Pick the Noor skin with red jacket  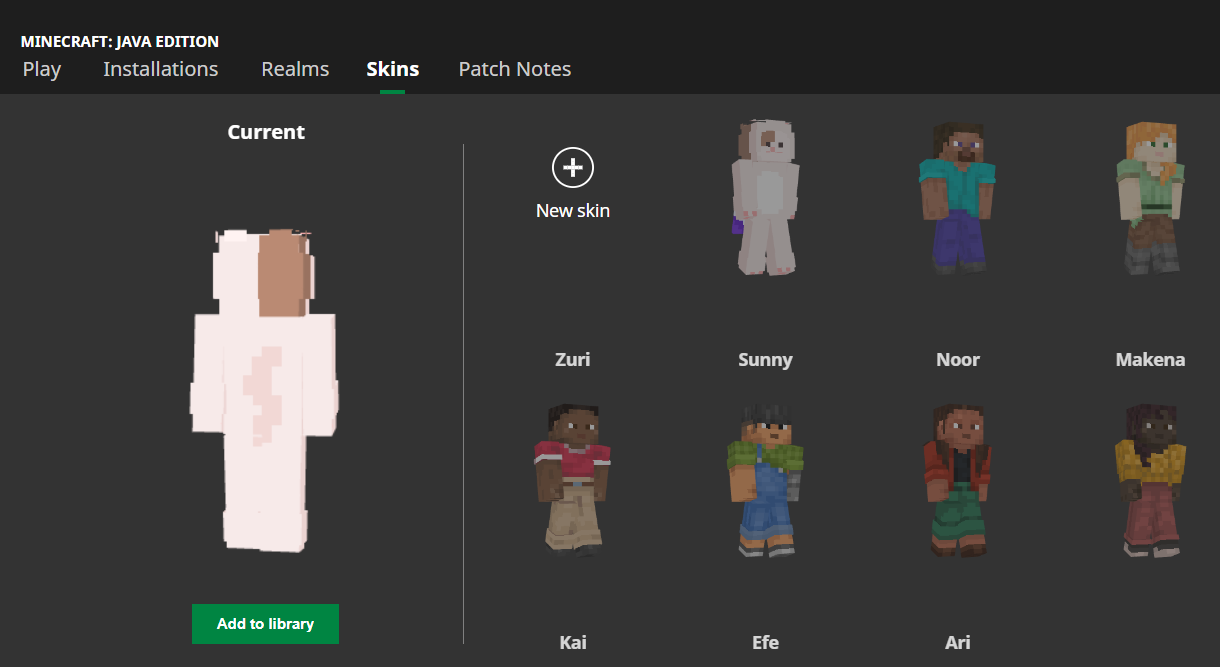tap(958, 481)
